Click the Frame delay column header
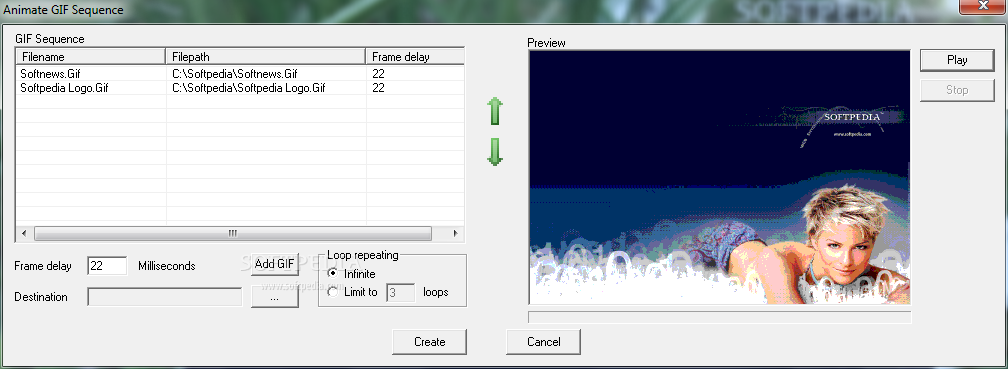The width and height of the screenshot is (1008, 369). 415,57
